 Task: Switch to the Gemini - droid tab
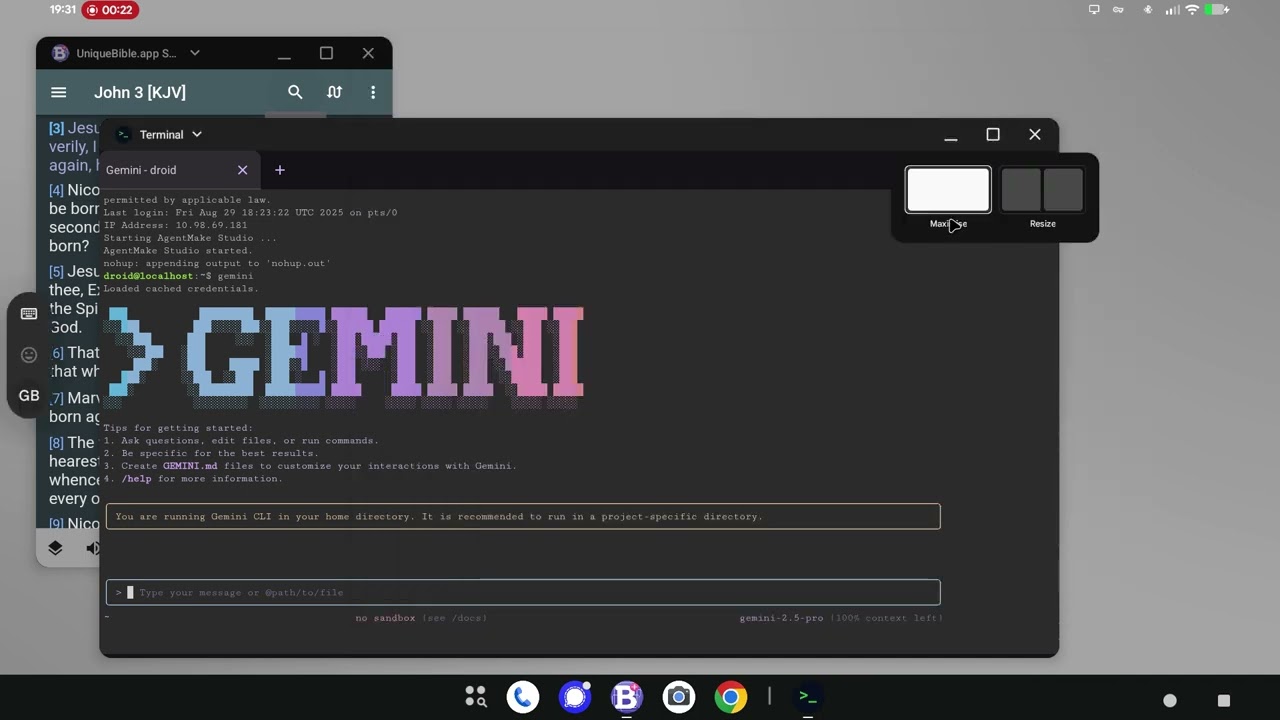click(x=141, y=170)
